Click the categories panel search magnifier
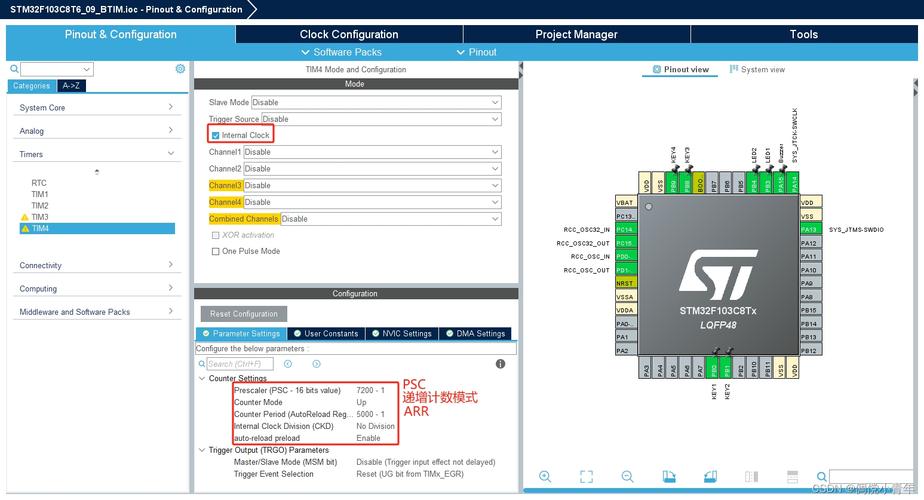The width and height of the screenshot is (924, 500). click(x=14, y=69)
